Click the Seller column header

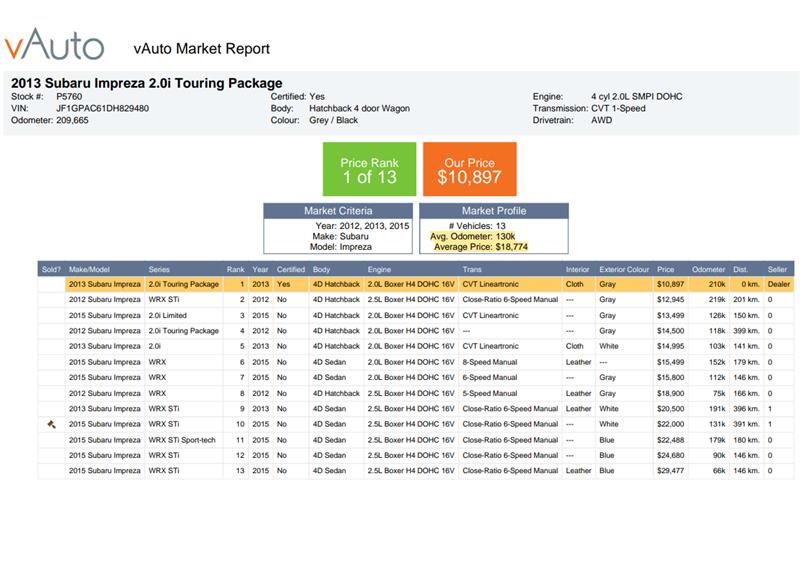[x=777, y=269]
